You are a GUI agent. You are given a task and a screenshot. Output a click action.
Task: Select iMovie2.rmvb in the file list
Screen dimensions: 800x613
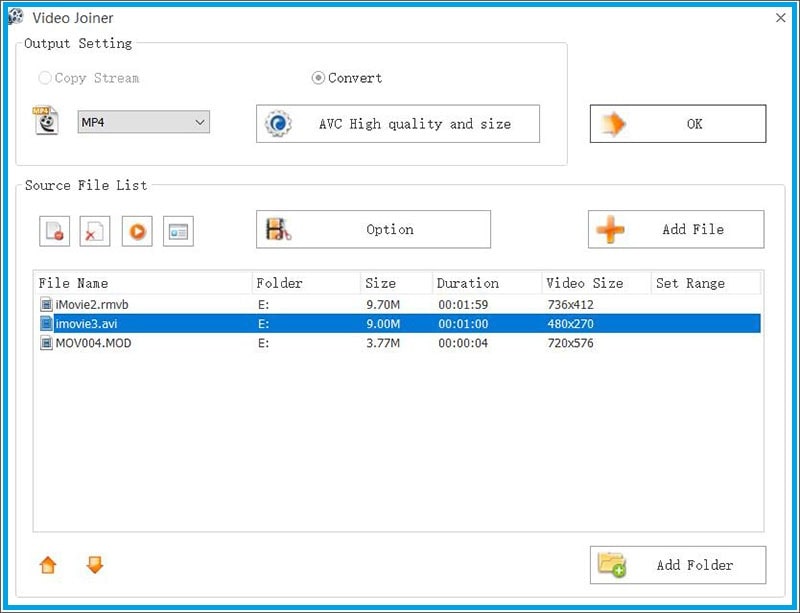(92, 303)
